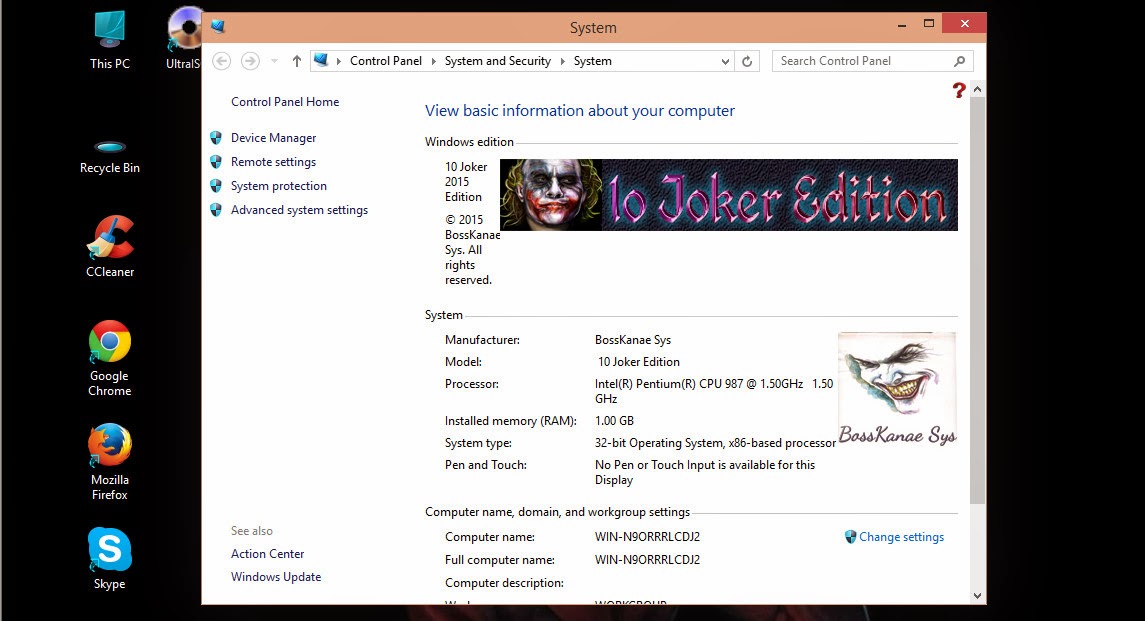Select System in the breadcrumb path

pos(592,61)
